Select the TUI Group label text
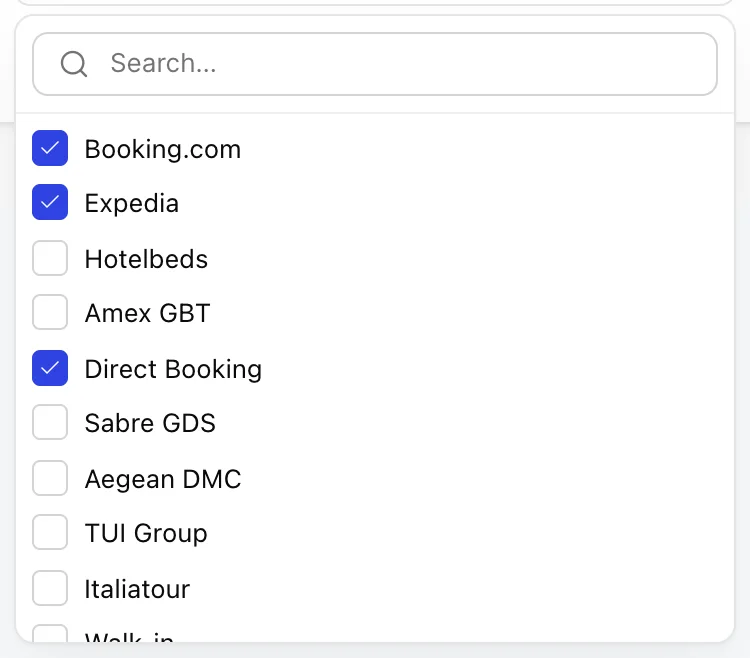This screenshot has width=750, height=658. pos(146,534)
